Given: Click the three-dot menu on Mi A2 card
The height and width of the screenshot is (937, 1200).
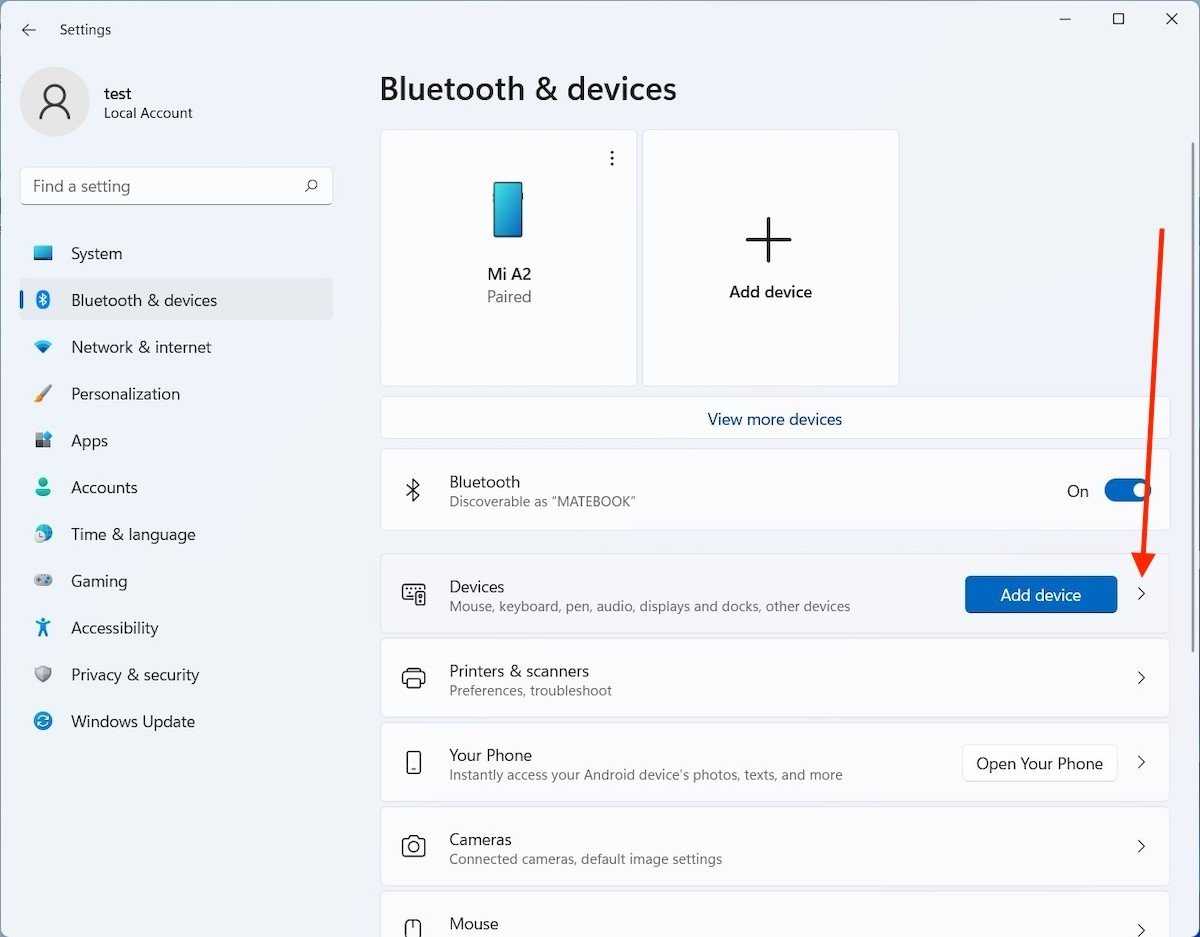Looking at the screenshot, I should tap(612, 158).
